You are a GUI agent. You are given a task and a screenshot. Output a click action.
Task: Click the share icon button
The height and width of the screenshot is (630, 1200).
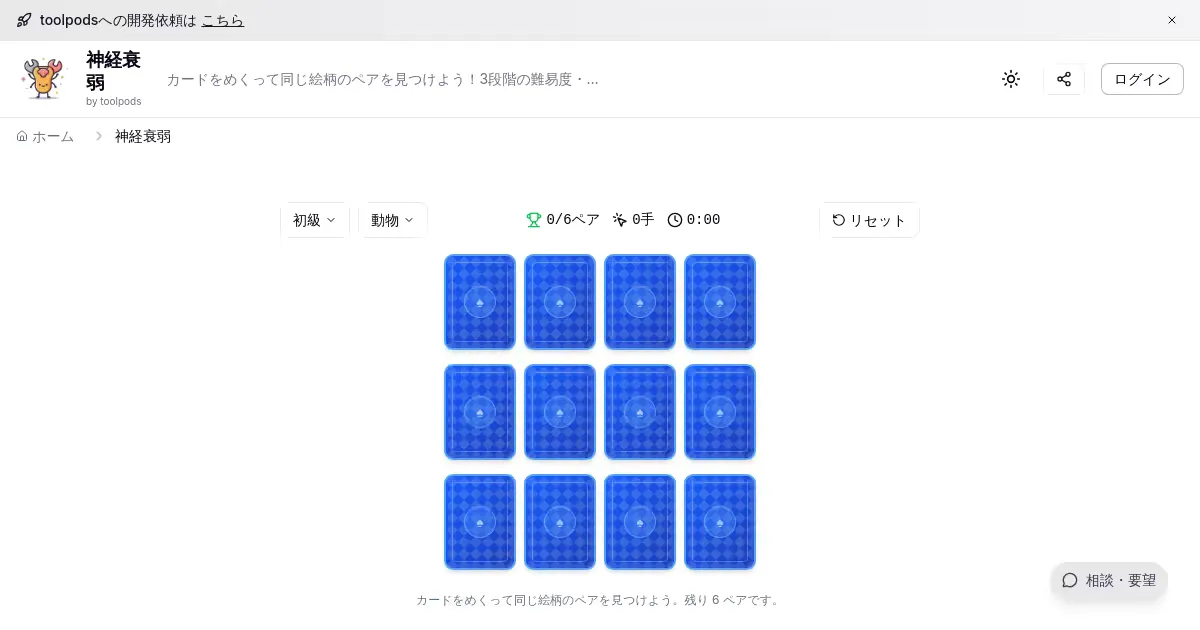pyautogui.click(x=1064, y=79)
